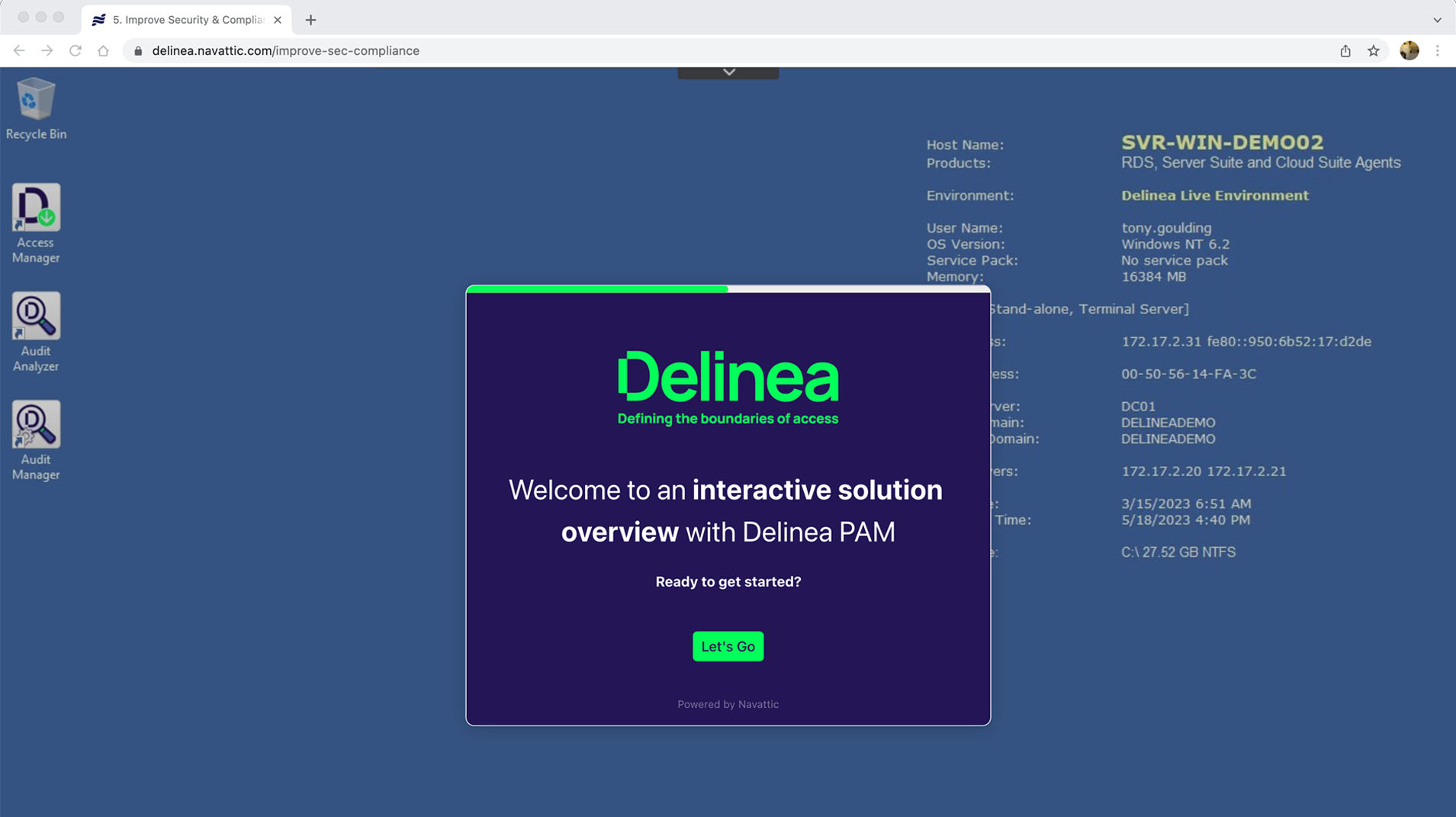
Task: Click the 3/15/2023 6:51 AM timestamp
Action: coord(1186,503)
